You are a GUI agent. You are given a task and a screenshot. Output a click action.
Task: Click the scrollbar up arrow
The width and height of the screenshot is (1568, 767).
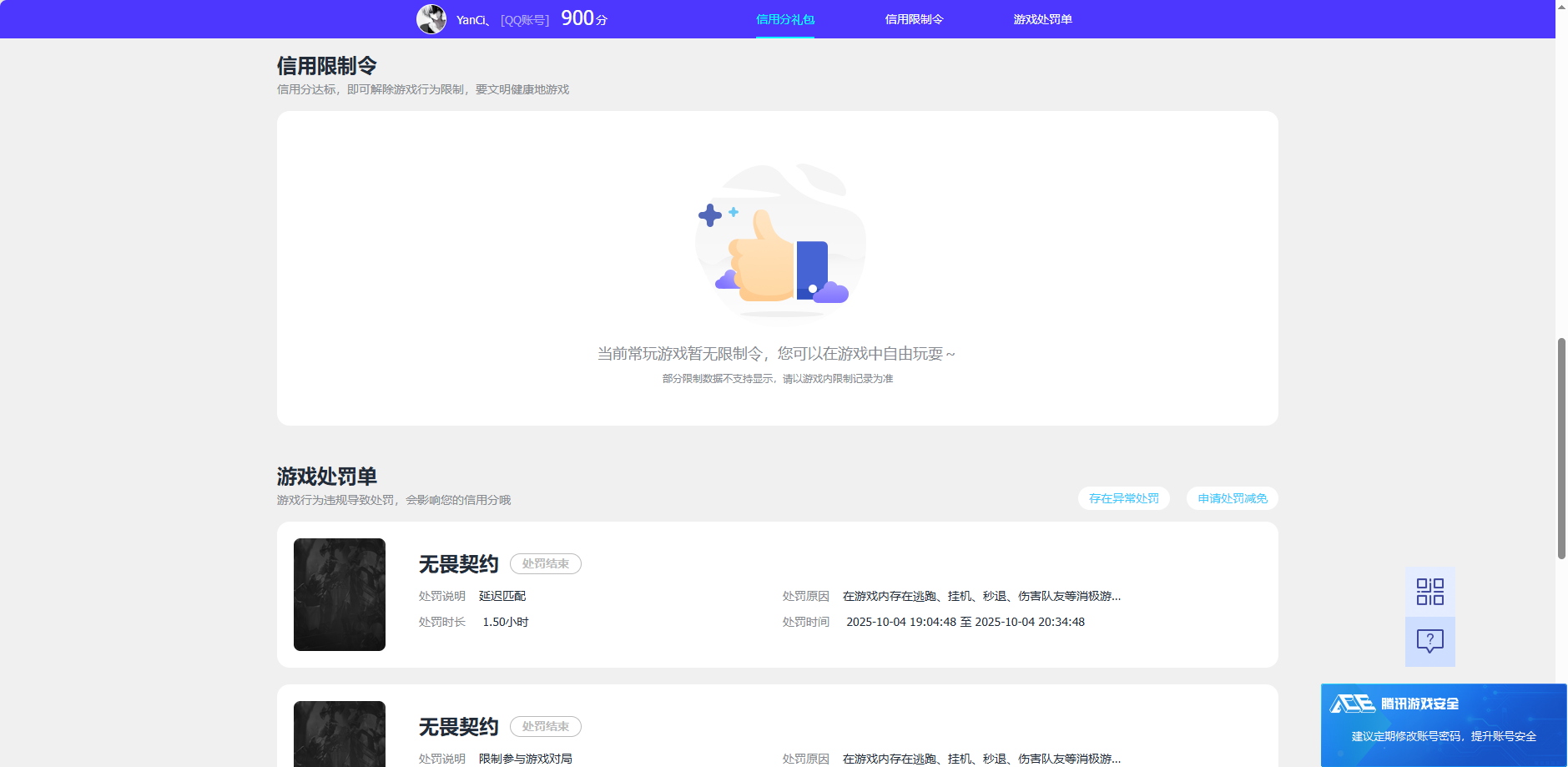1561,6
